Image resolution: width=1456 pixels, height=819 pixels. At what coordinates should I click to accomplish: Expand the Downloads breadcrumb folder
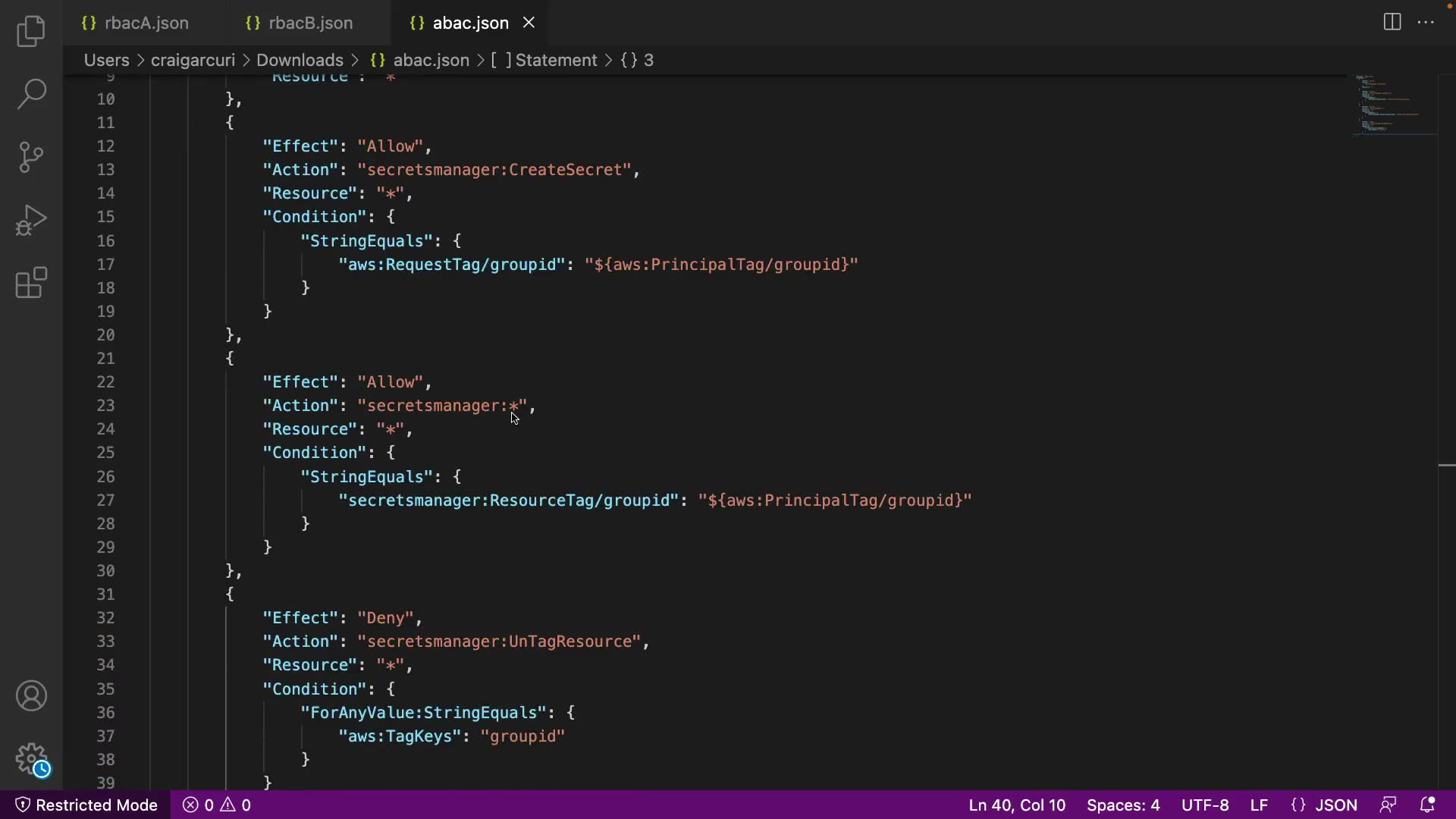point(300,60)
